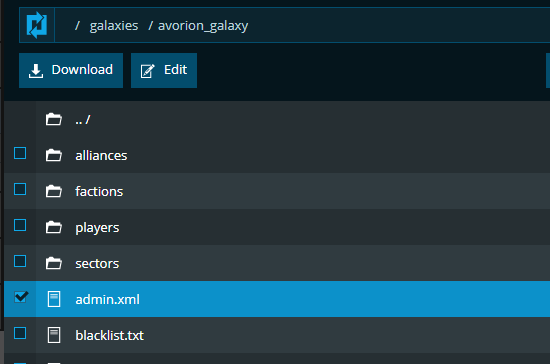This screenshot has height=364, width=550.
Task: Click the admin.xml file icon
Action: coord(54,299)
